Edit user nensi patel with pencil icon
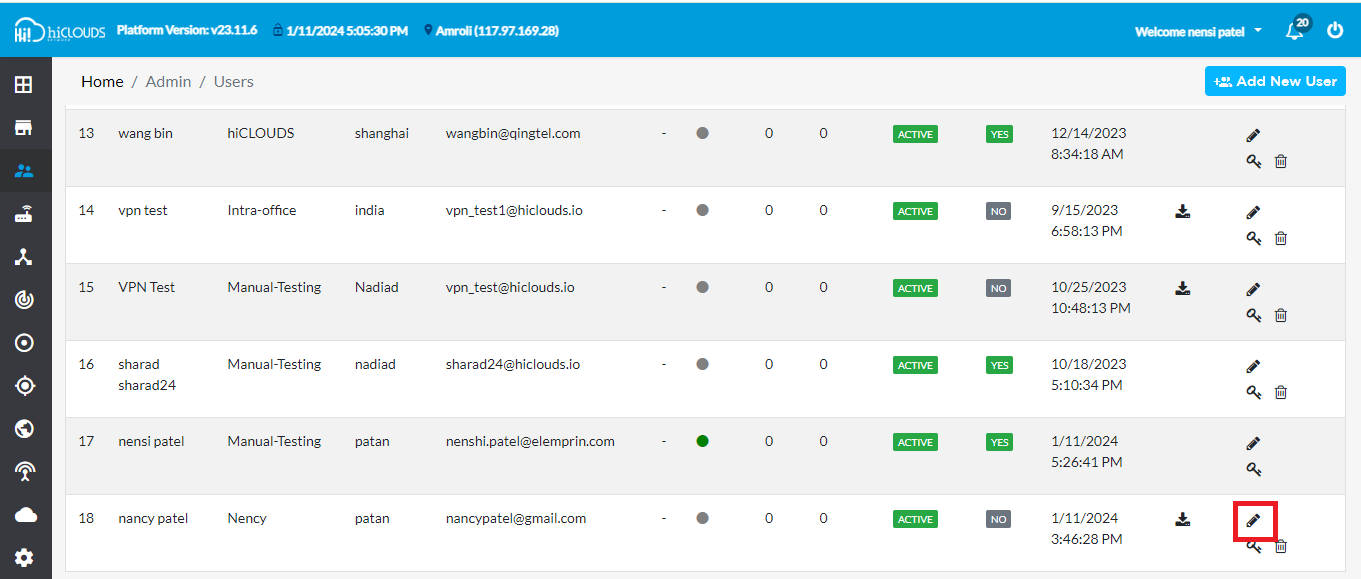Image resolution: width=1361 pixels, height=579 pixels. 1253,443
